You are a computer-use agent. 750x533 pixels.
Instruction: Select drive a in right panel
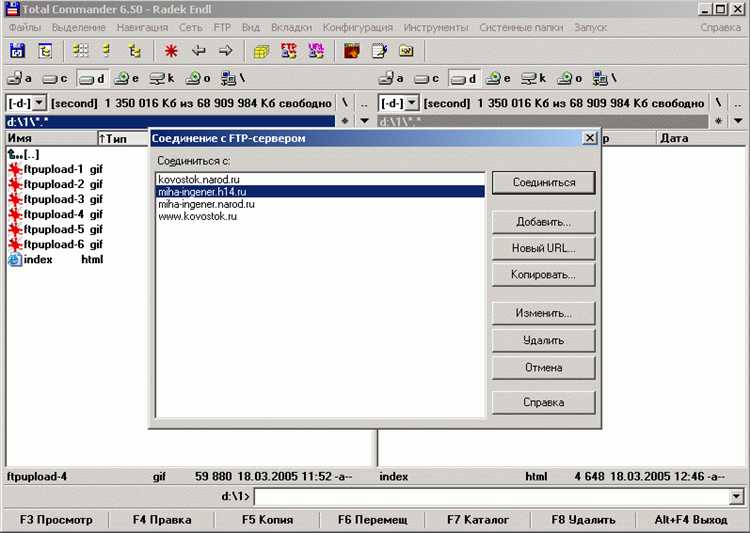[x=392, y=78]
